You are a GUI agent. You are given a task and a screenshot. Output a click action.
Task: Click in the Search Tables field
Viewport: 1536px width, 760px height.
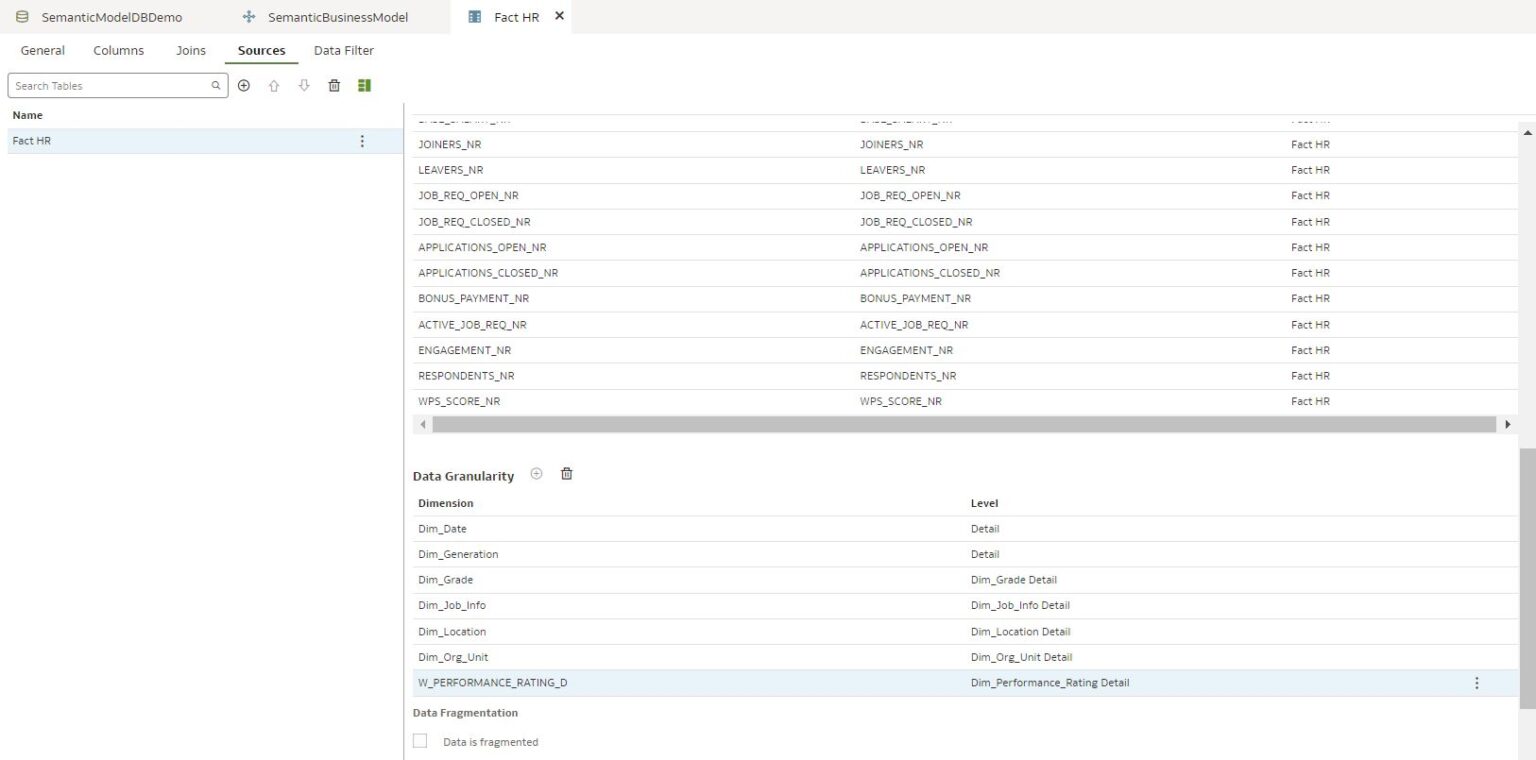pyautogui.click(x=110, y=86)
